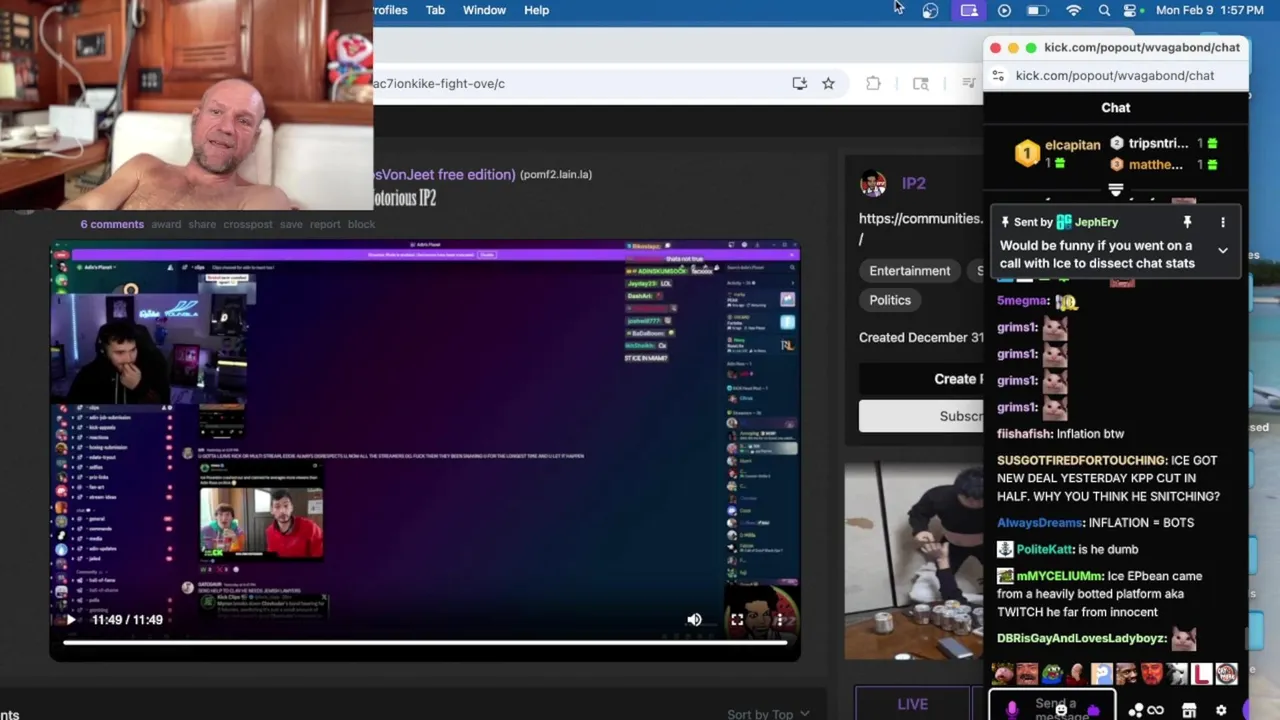Viewport: 1280px width, 720px height.
Task: Seek along the video progress bar
Action: [425, 642]
